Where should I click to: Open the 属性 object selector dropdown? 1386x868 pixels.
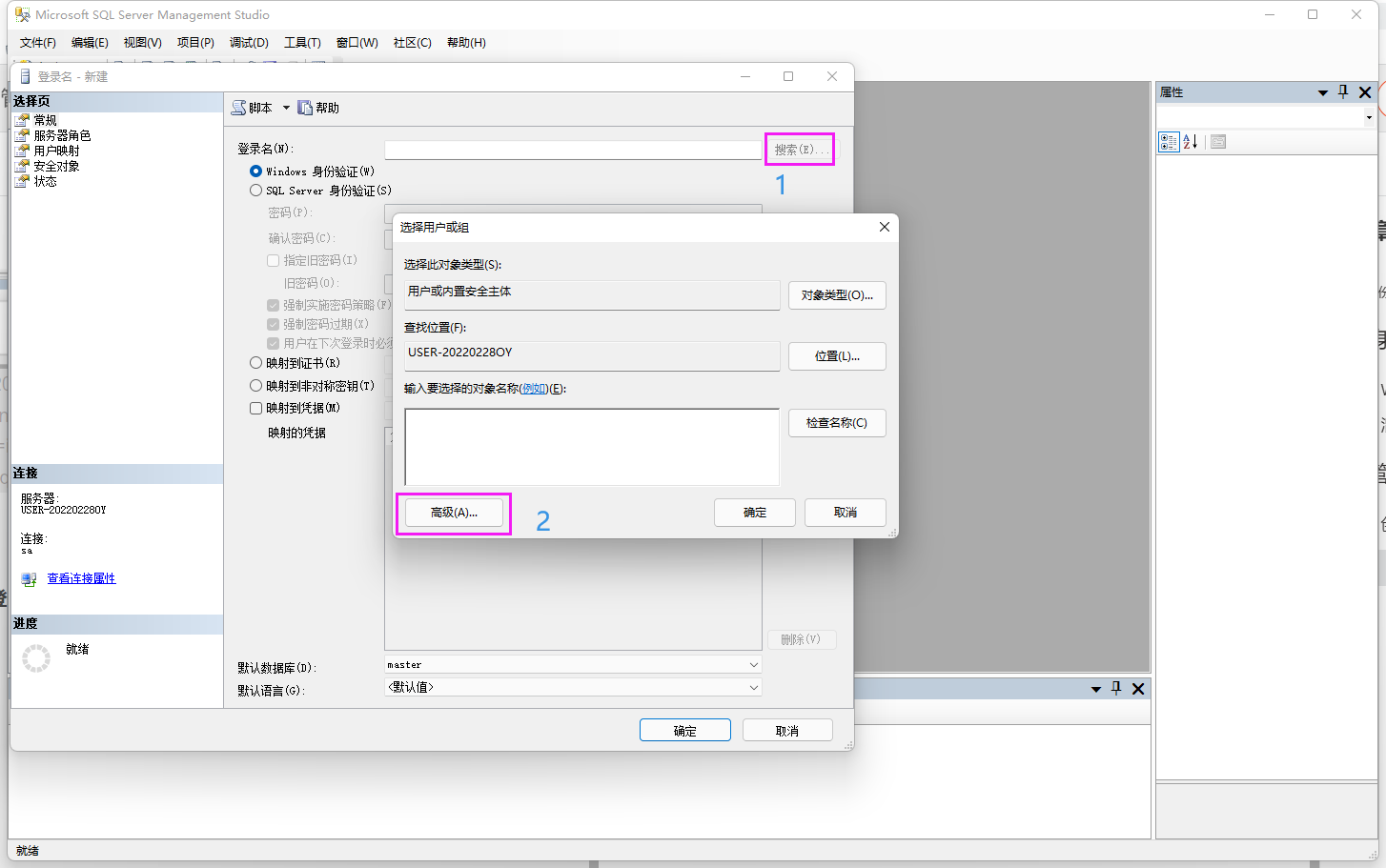[x=1369, y=118]
